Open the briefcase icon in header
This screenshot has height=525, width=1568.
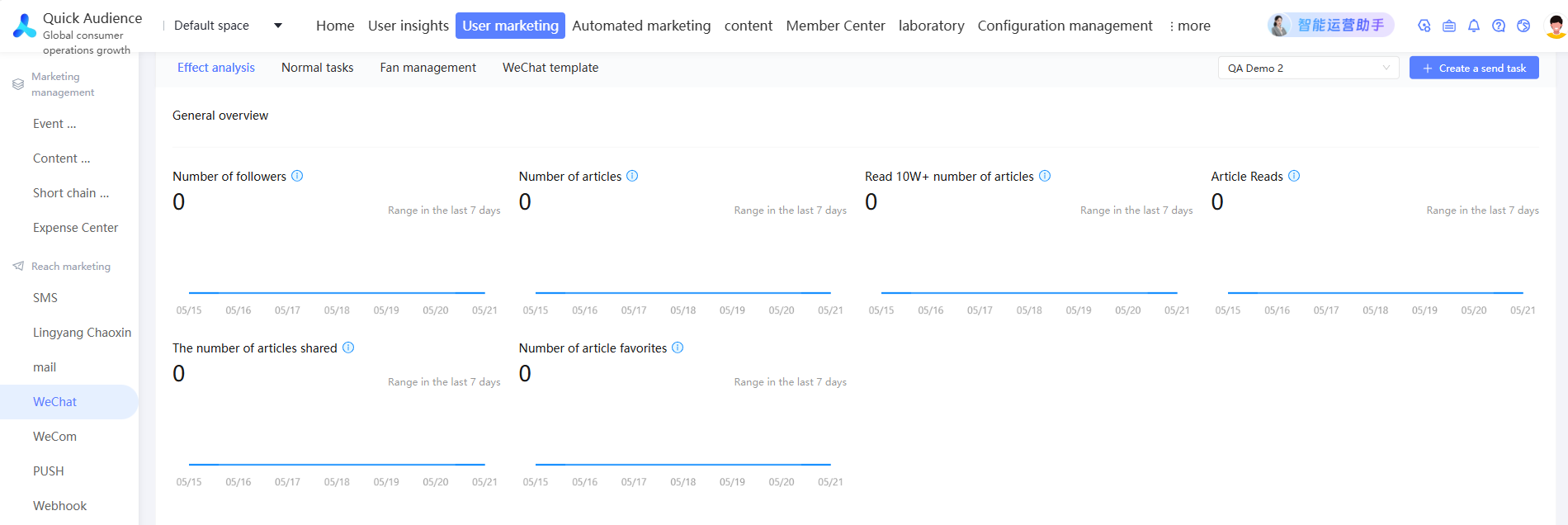(x=1449, y=26)
